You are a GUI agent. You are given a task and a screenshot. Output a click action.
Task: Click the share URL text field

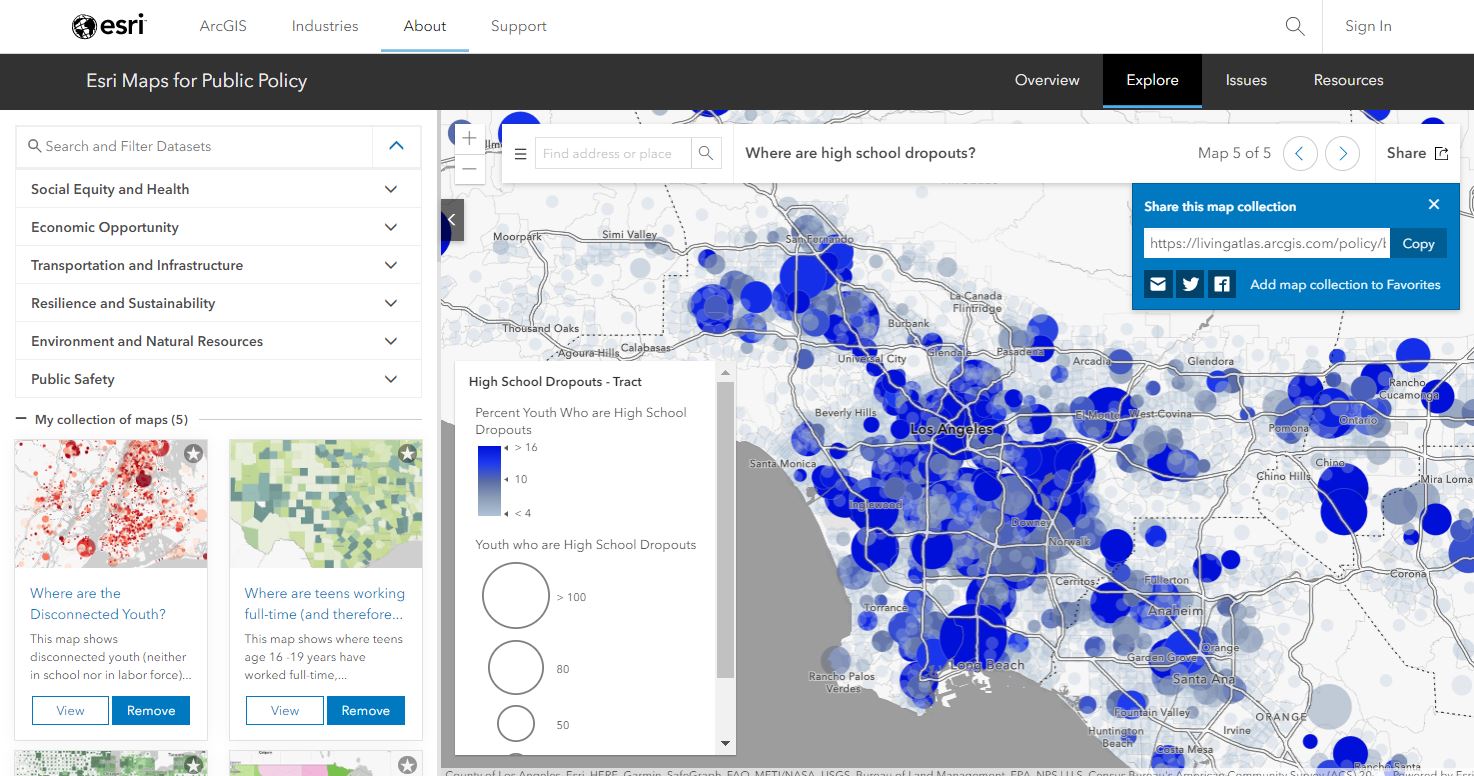[x=1267, y=243]
